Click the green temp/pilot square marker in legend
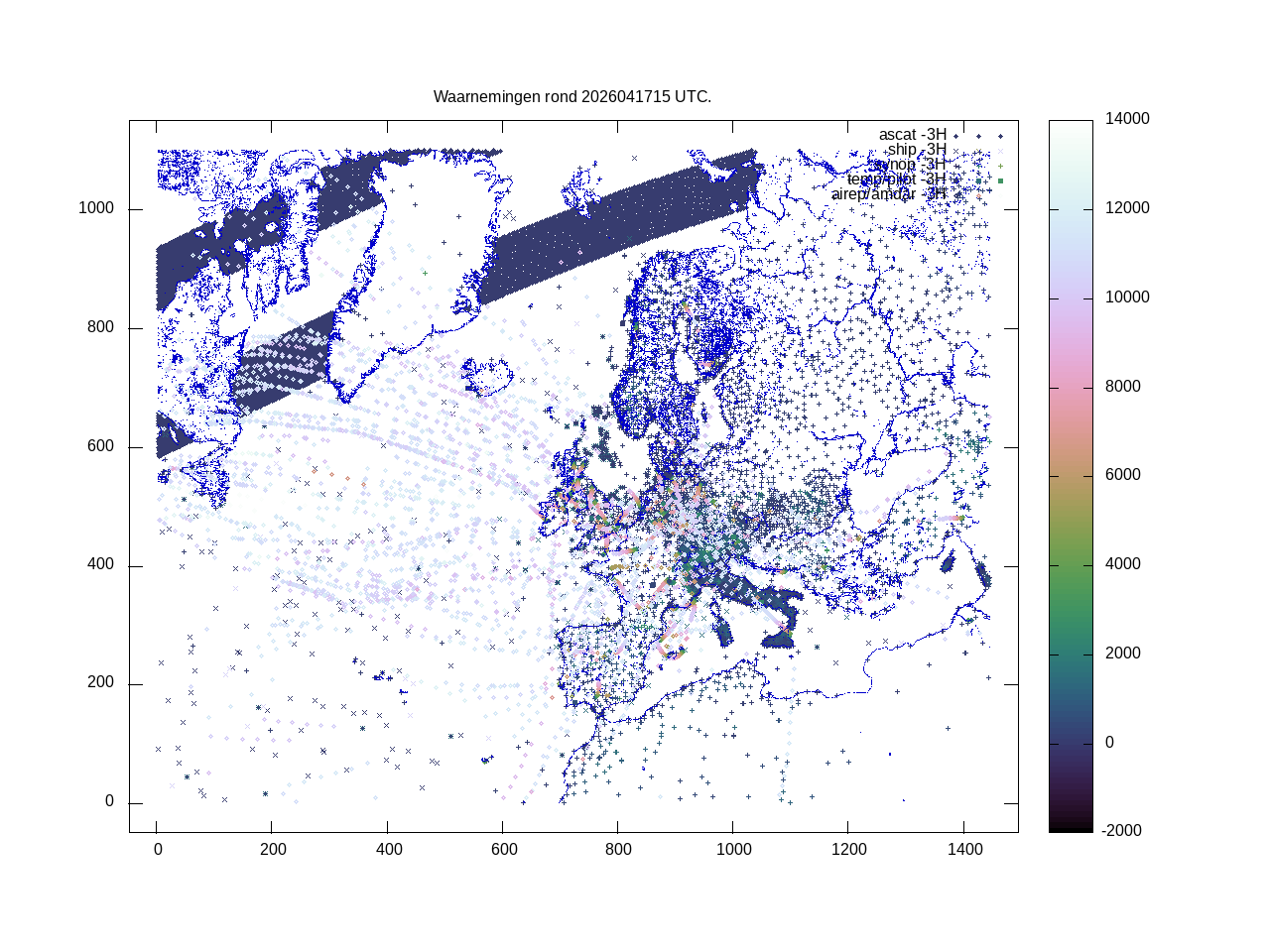The width and height of the screenshot is (1270, 952). 1000,180
